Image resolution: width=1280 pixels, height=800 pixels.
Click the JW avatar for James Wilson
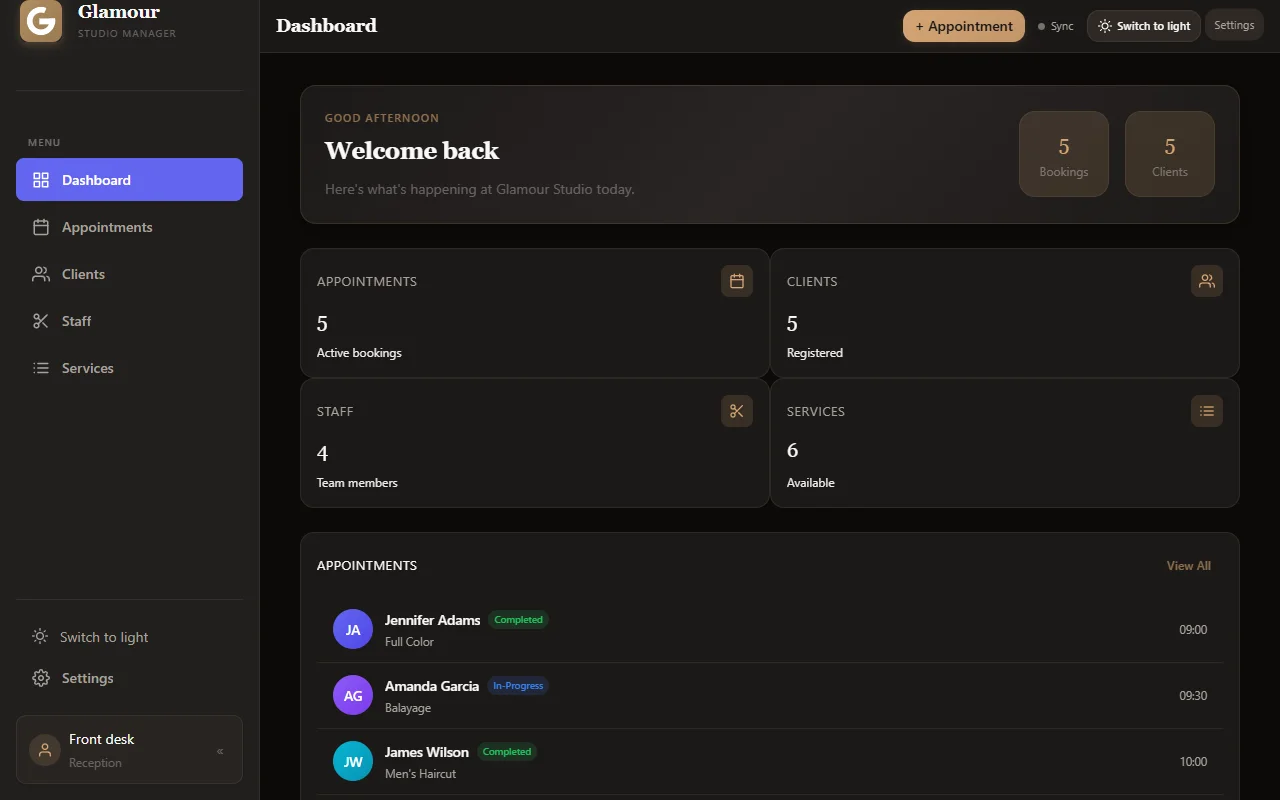click(x=353, y=762)
